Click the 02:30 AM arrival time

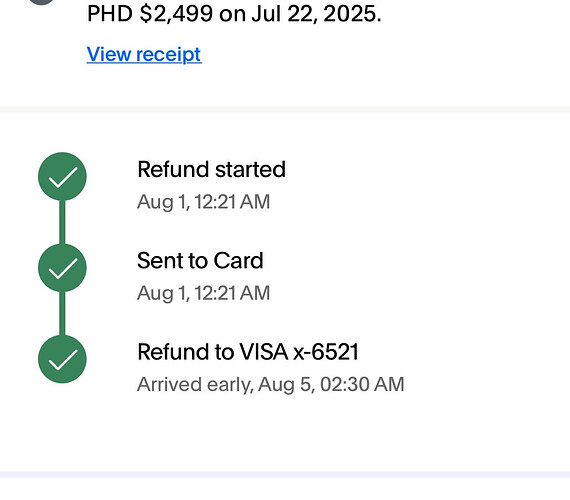(x=362, y=384)
